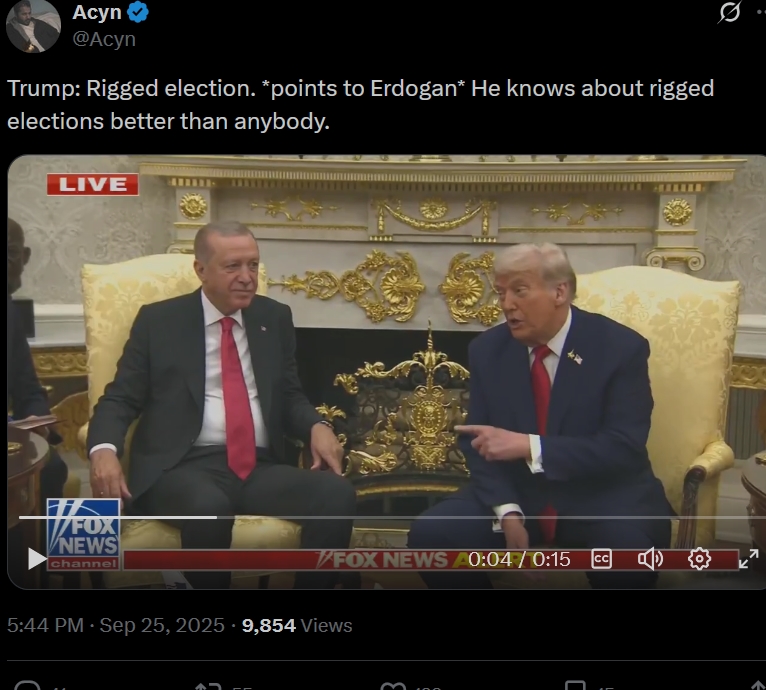Open the more options menu on post

pyautogui.click(x=761, y=12)
